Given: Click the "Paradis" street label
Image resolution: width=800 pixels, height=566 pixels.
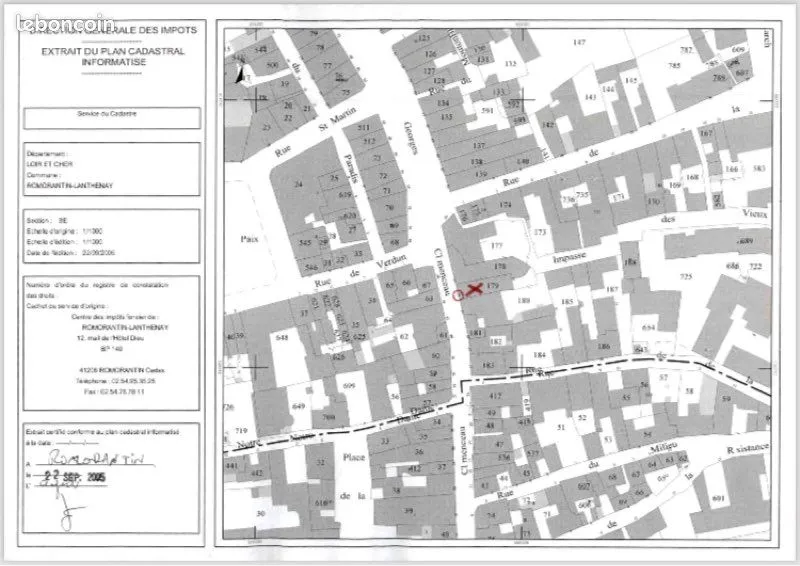Looking at the screenshot, I should [x=352, y=169].
